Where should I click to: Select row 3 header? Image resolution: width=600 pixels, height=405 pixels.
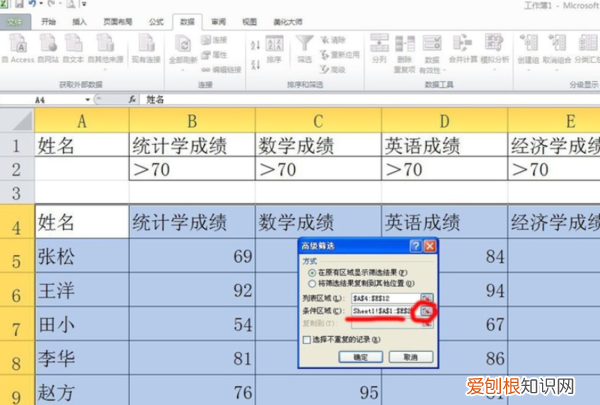[16, 193]
